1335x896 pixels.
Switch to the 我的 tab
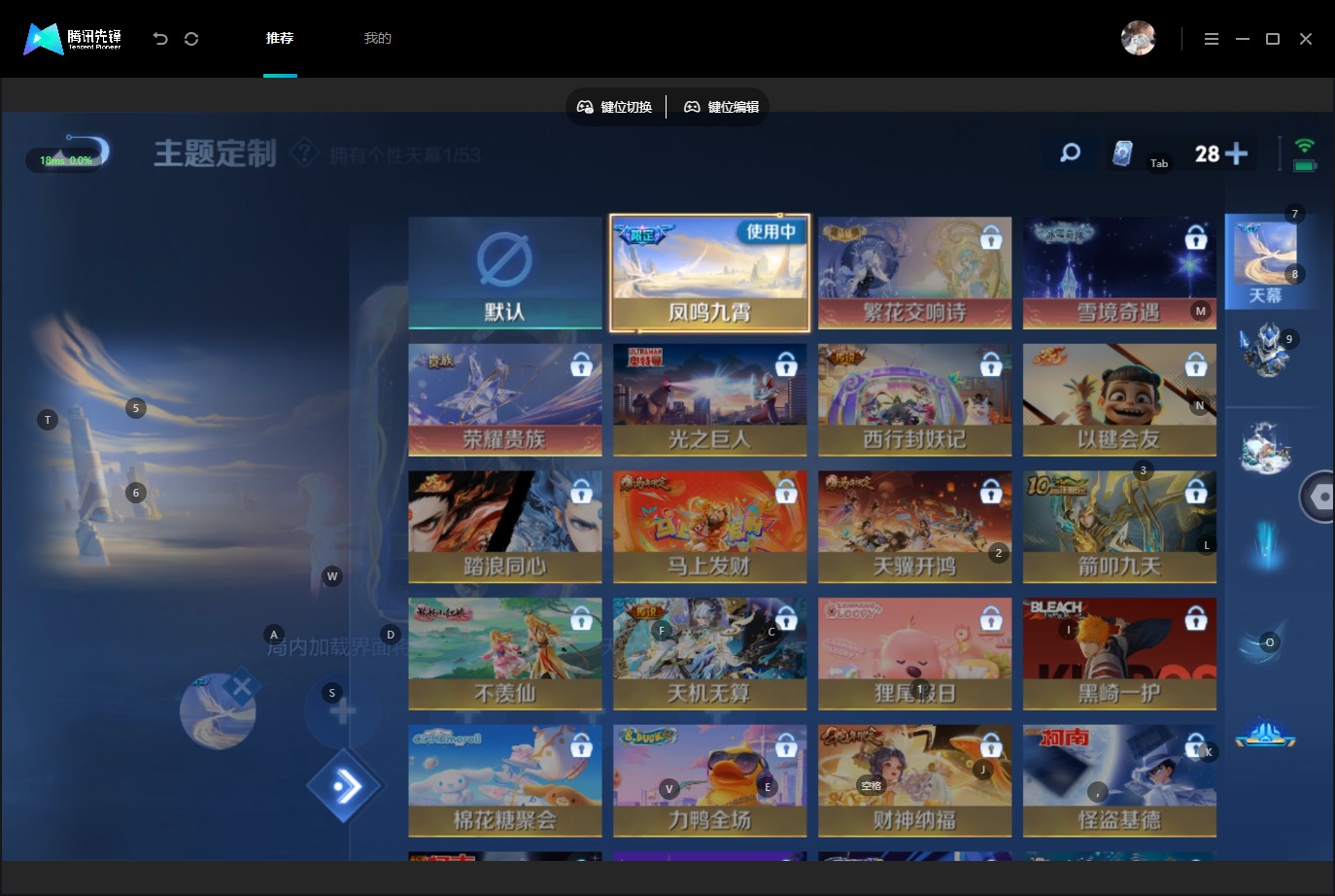377,38
